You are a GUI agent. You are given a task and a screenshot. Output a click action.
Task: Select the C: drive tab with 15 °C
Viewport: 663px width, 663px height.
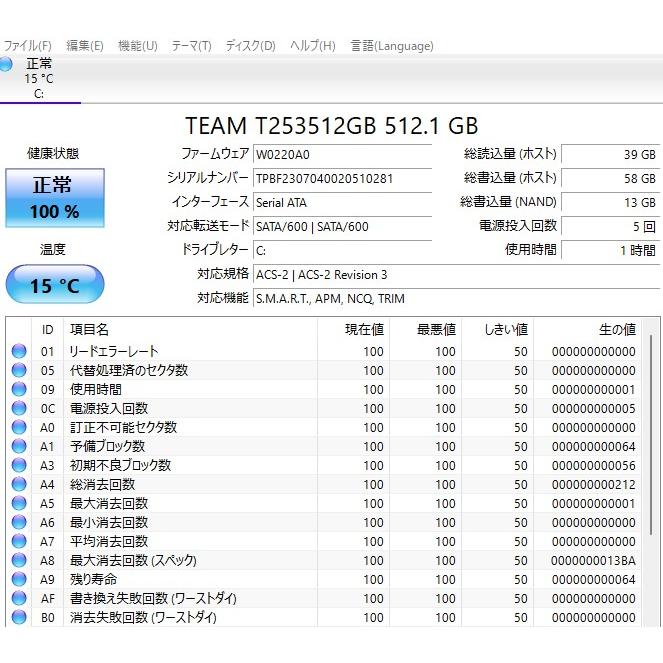[x=39, y=79]
